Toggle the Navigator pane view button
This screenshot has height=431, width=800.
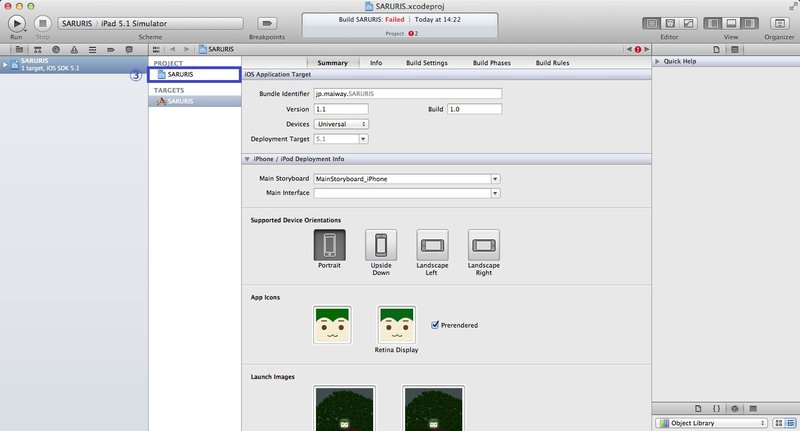click(x=713, y=23)
